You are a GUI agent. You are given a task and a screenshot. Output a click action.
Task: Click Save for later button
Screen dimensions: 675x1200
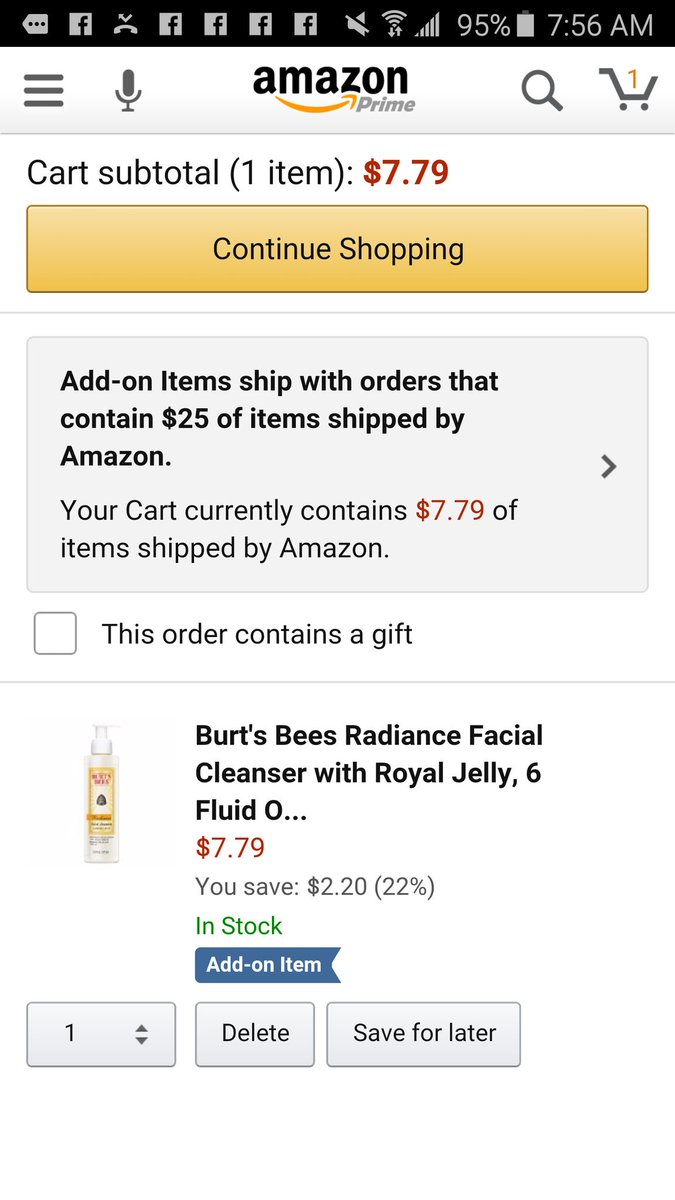pyautogui.click(x=424, y=1034)
